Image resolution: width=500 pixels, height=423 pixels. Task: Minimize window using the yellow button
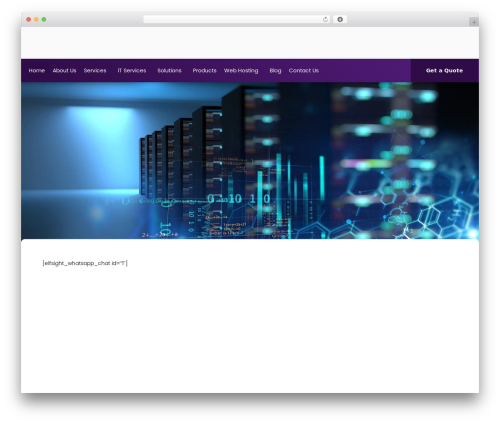[36, 19]
